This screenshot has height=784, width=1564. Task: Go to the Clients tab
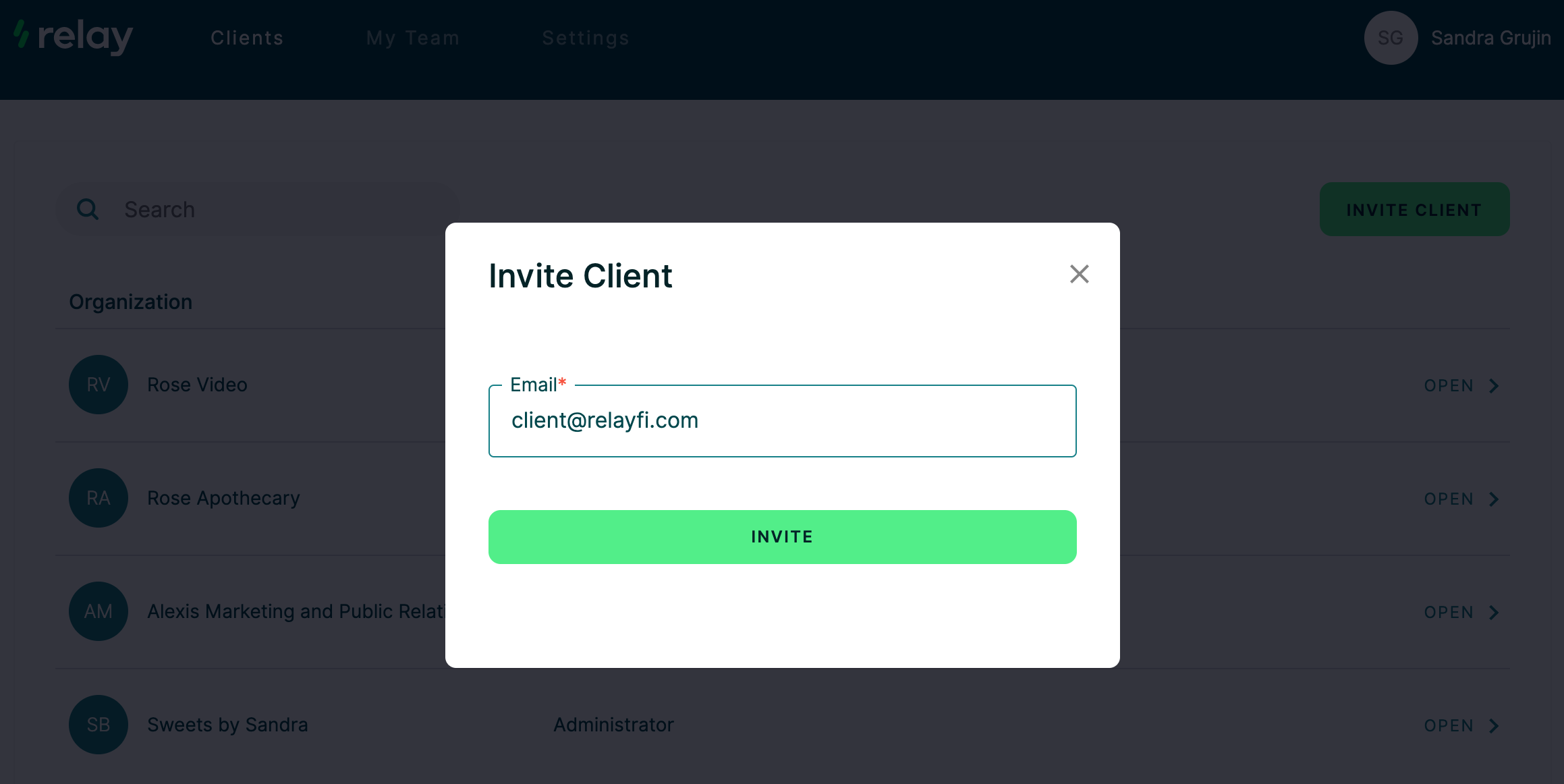point(247,38)
